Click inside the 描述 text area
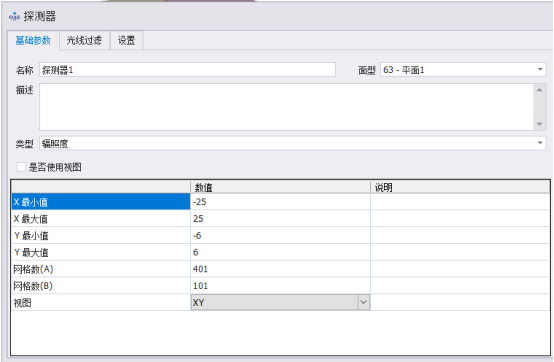This screenshot has width=554, height=362. tap(286, 107)
